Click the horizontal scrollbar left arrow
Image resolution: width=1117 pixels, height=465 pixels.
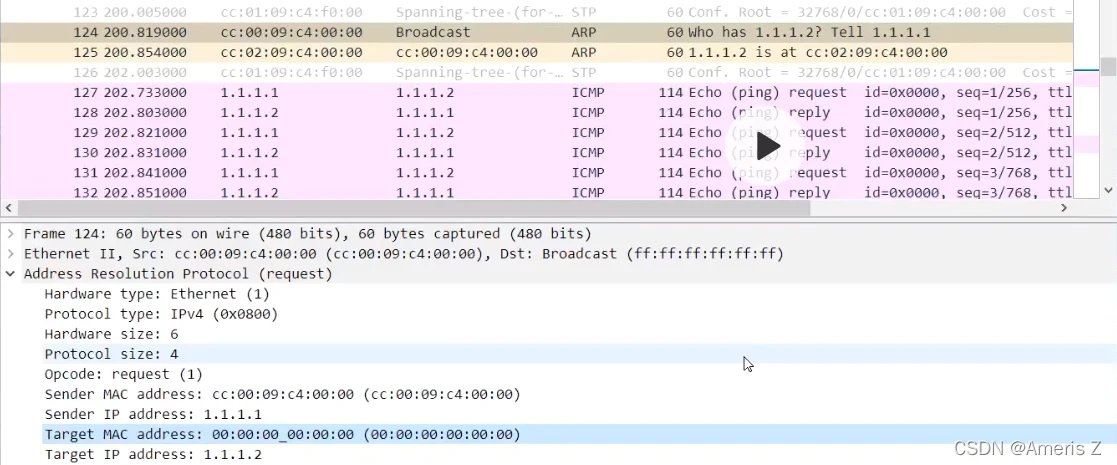[8, 208]
